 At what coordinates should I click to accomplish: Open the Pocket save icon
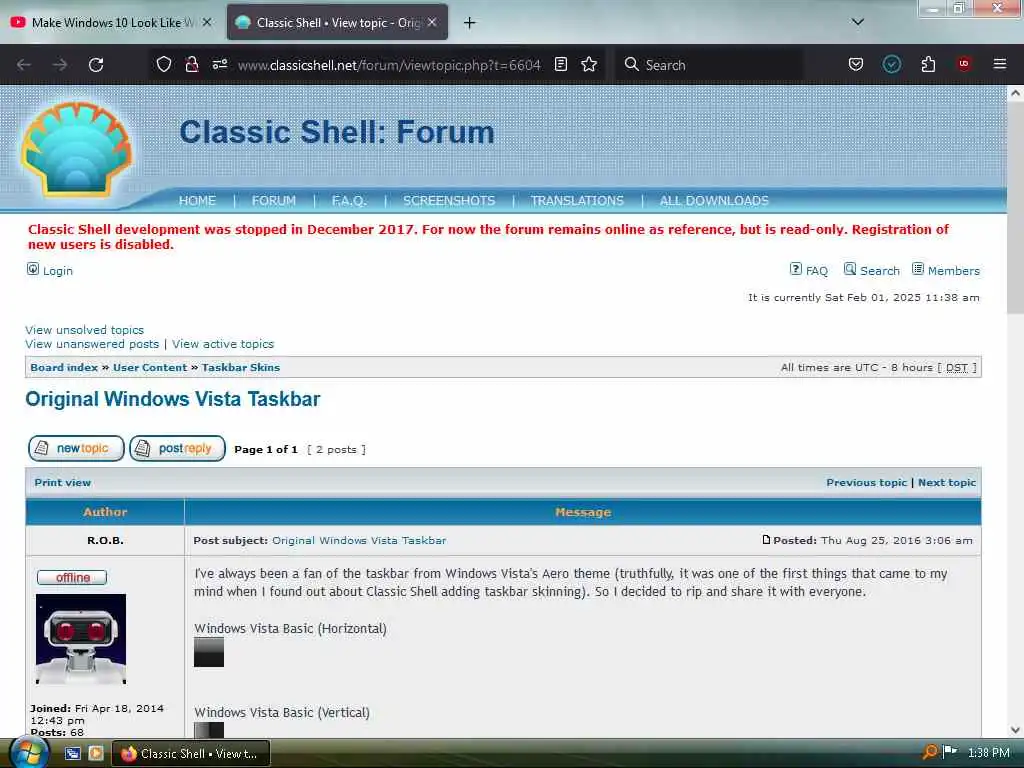(x=856, y=65)
